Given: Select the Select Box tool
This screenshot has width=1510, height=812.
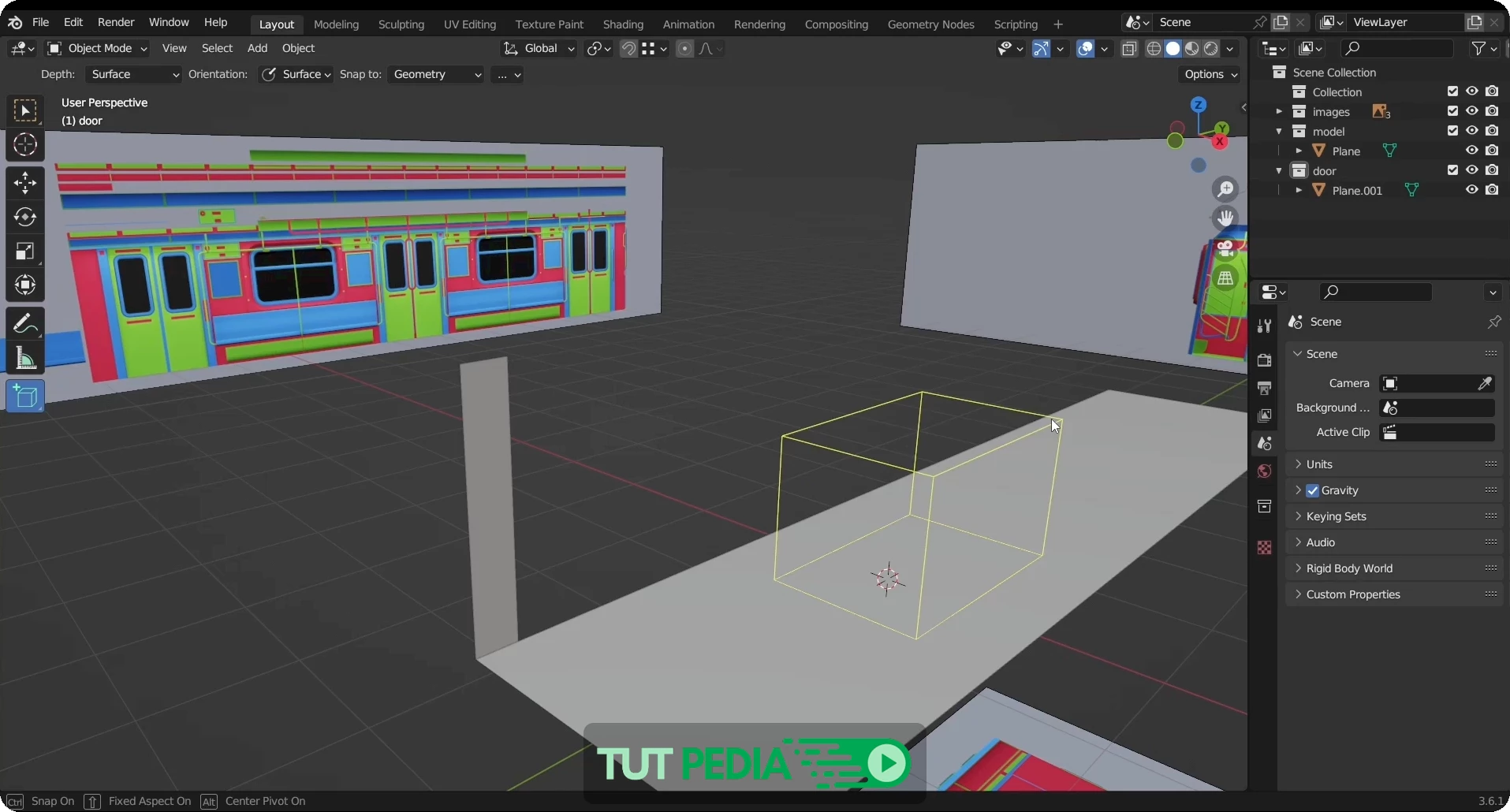Looking at the screenshot, I should [25, 111].
